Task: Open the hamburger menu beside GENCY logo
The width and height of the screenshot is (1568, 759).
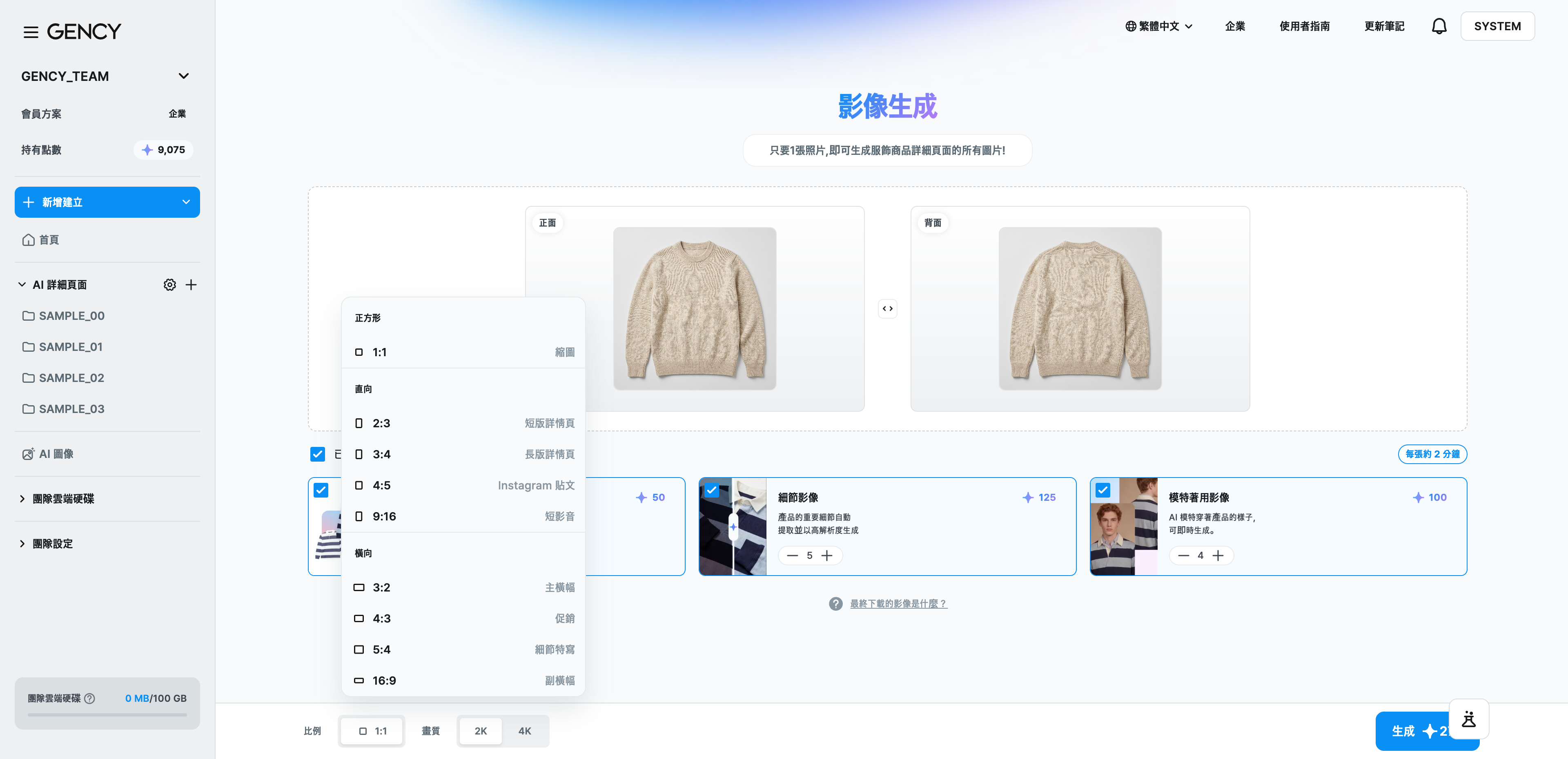Action: (31, 32)
